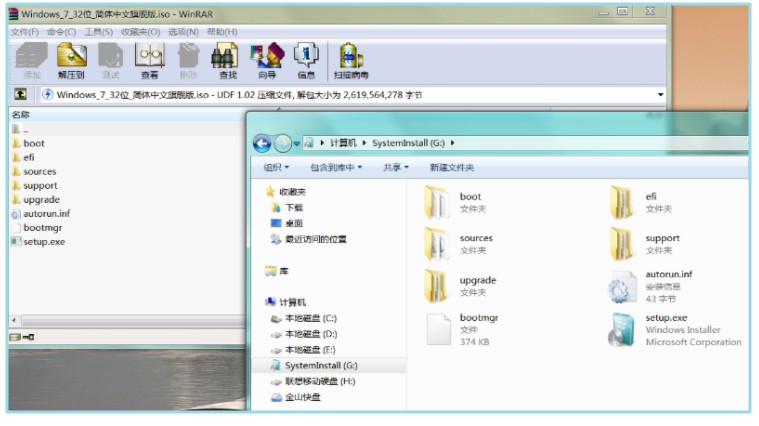Click the 新建文件夹 (New folder) button

(x=452, y=168)
